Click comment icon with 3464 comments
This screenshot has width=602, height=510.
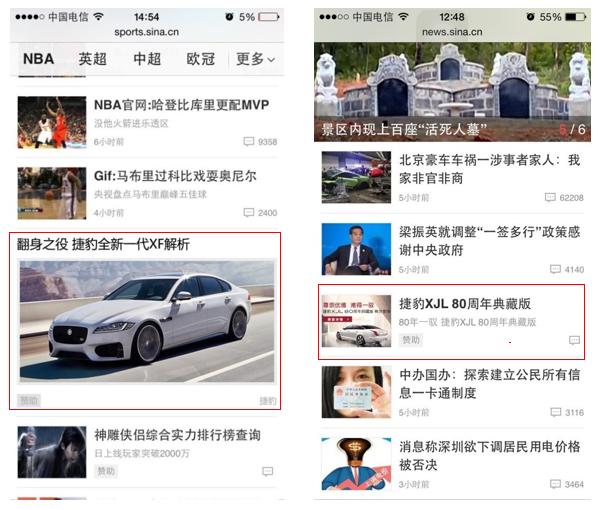coord(555,484)
